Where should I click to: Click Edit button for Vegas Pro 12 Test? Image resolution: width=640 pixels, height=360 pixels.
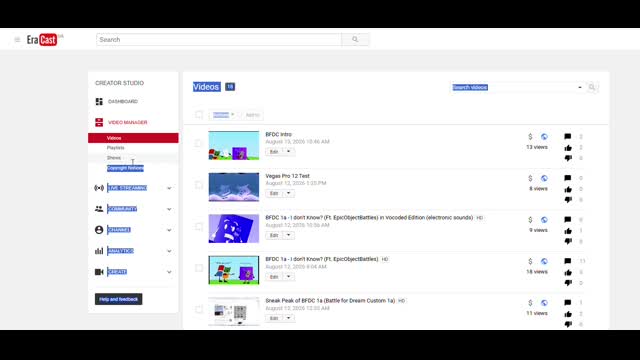274,193
